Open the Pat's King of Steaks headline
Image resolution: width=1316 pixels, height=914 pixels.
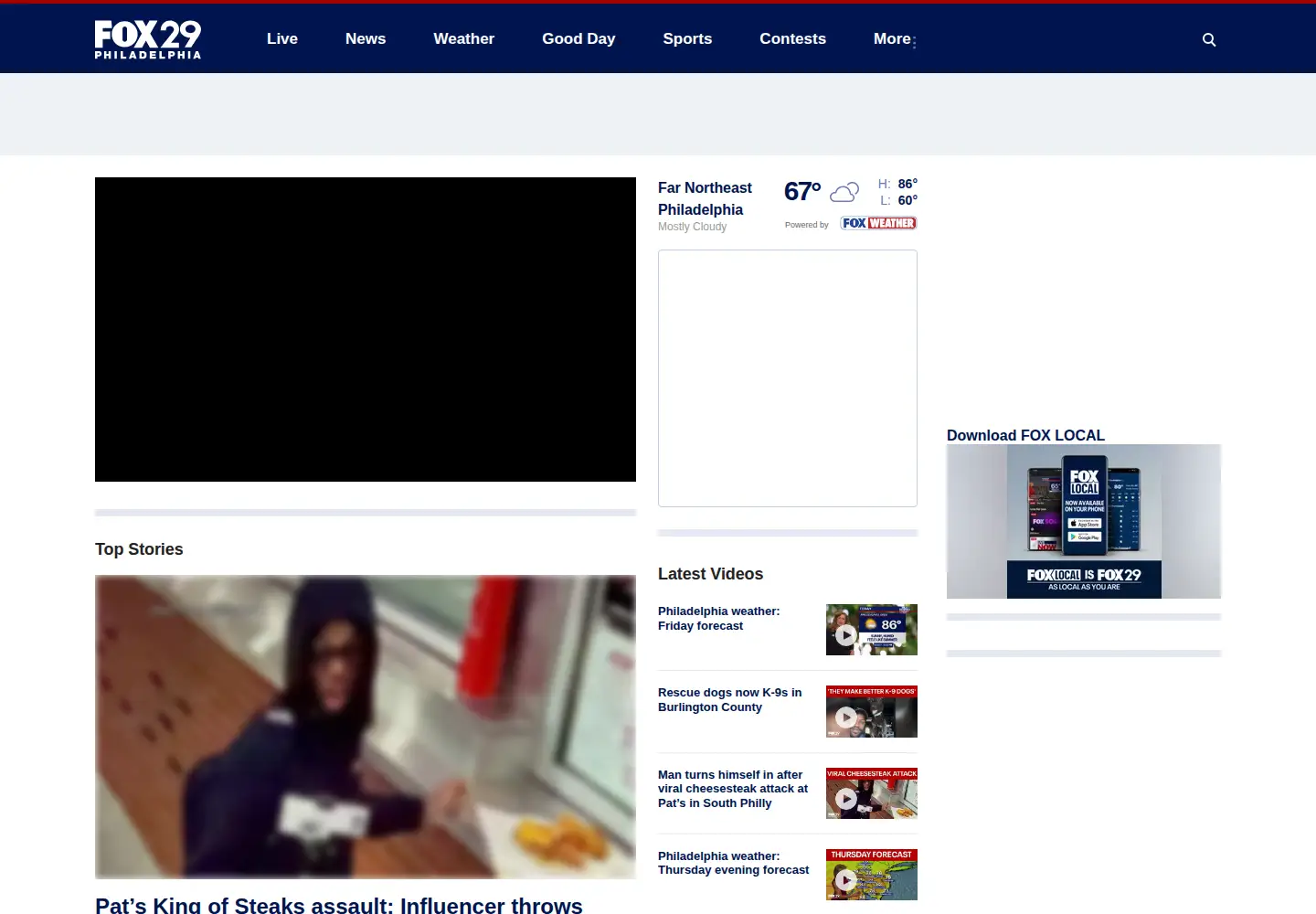(x=339, y=905)
